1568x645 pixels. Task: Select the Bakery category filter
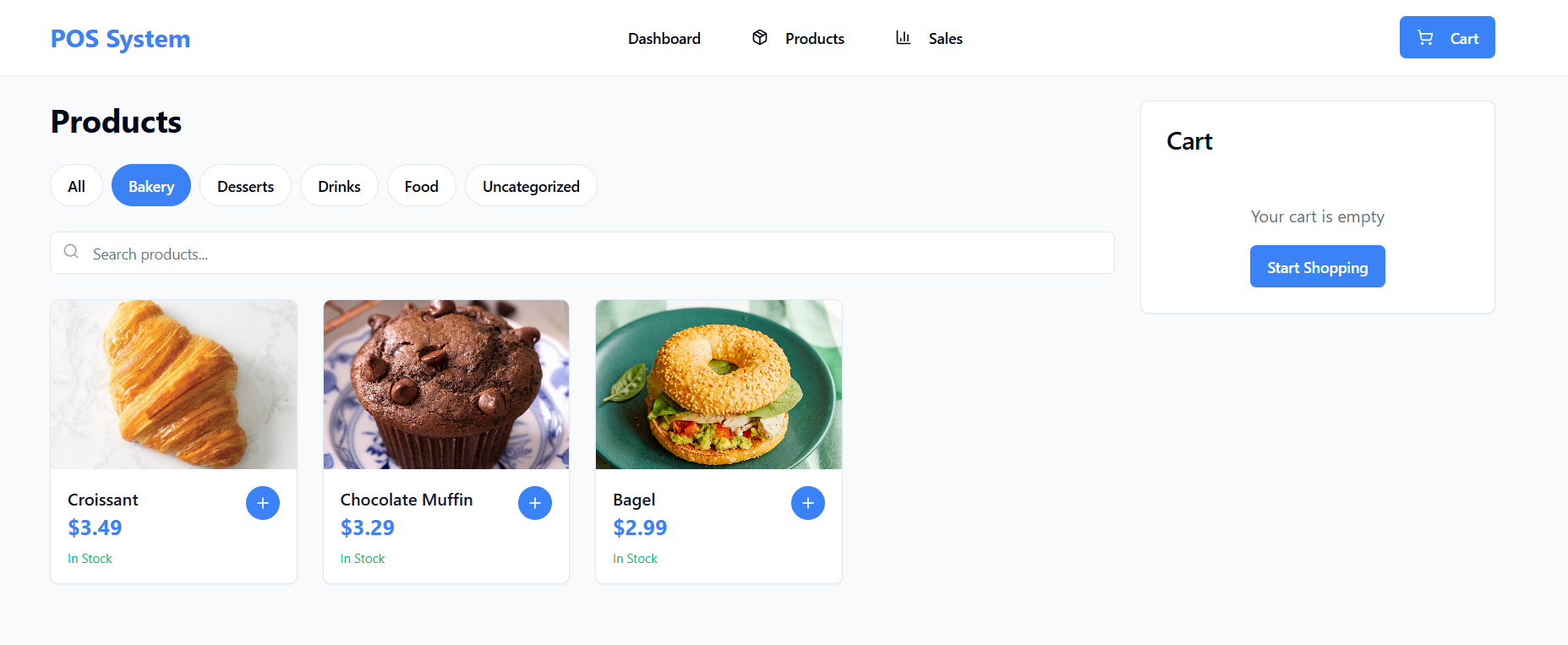tap(151, 186)
